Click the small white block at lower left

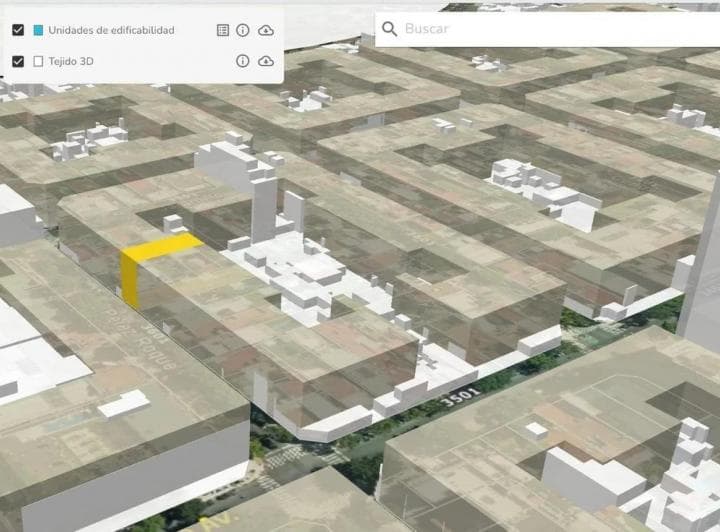tap(123, 403)
